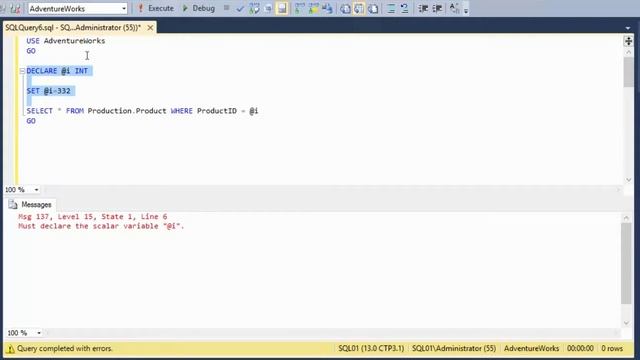640x360 pixels.
Task: Click 'AdventureWorks' in the status bar
Action: pos(531,349)
